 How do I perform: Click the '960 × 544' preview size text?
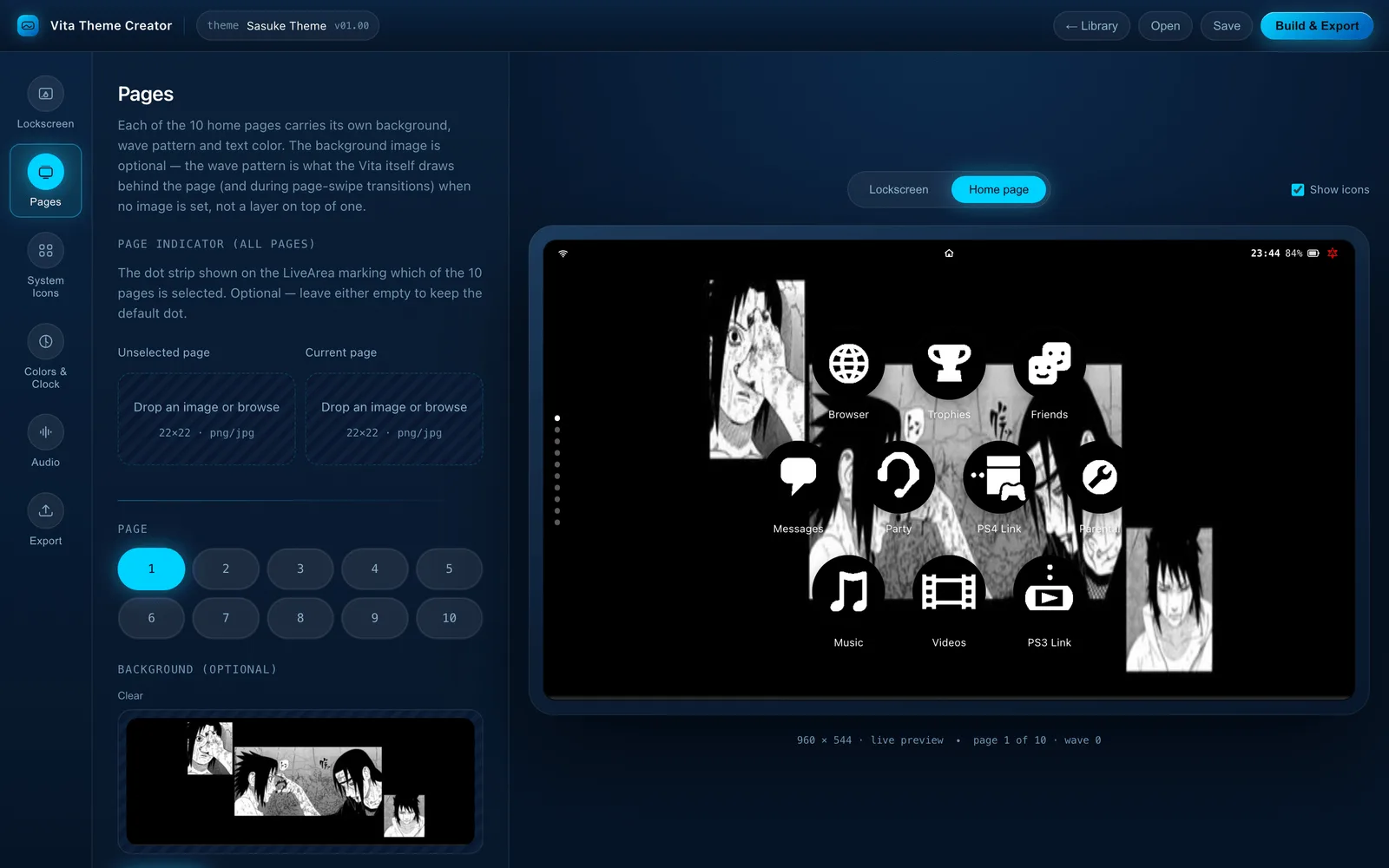(x=824, y=740)
